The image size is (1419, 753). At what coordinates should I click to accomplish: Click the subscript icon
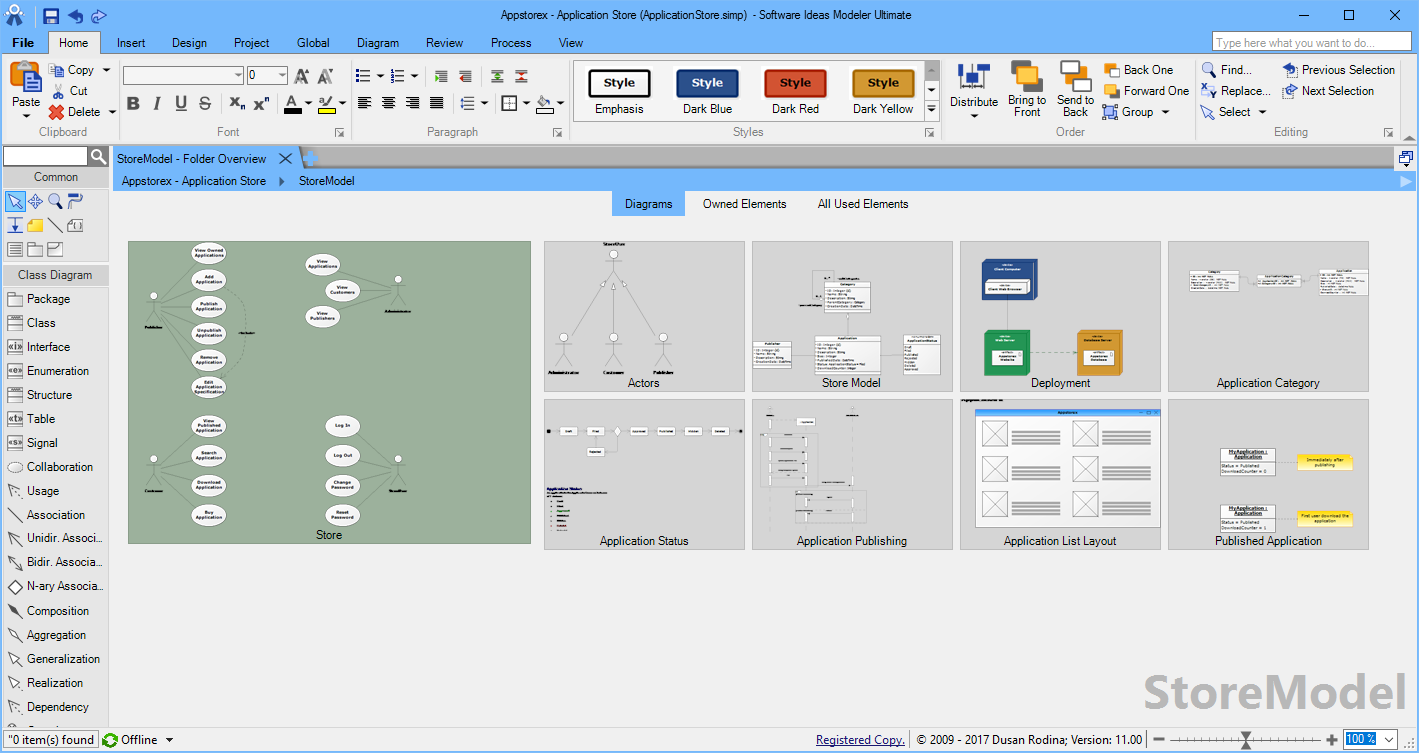[x=237, y=103]
